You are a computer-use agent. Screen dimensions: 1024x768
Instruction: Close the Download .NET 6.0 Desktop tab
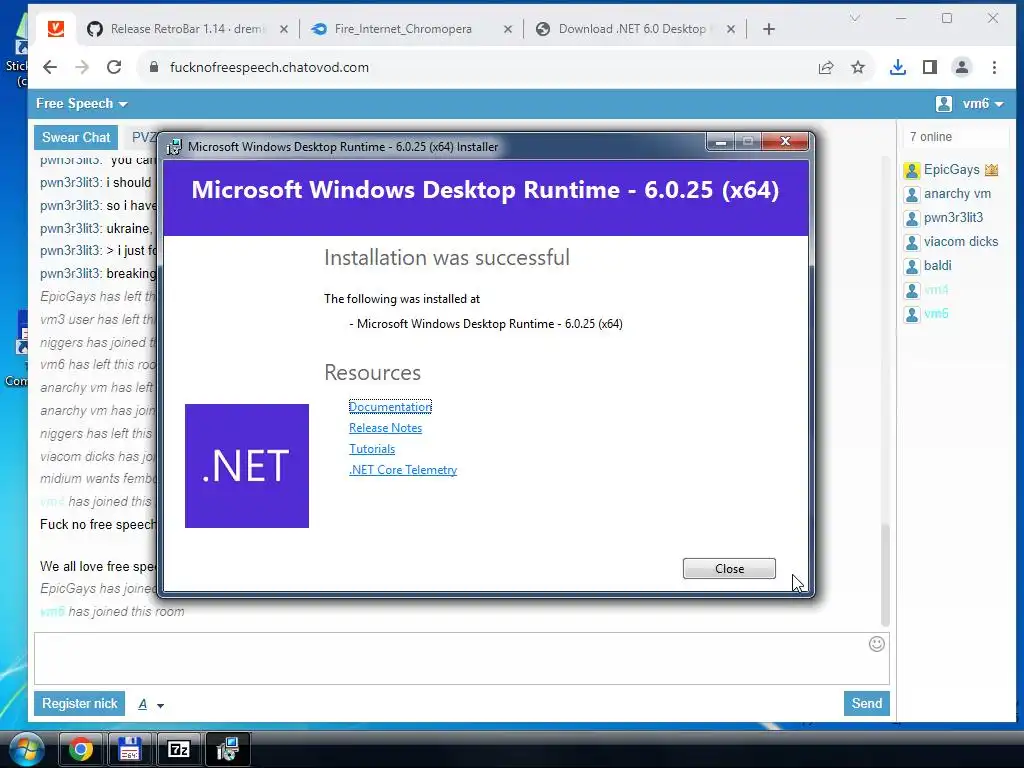click(x=731, y=29)
